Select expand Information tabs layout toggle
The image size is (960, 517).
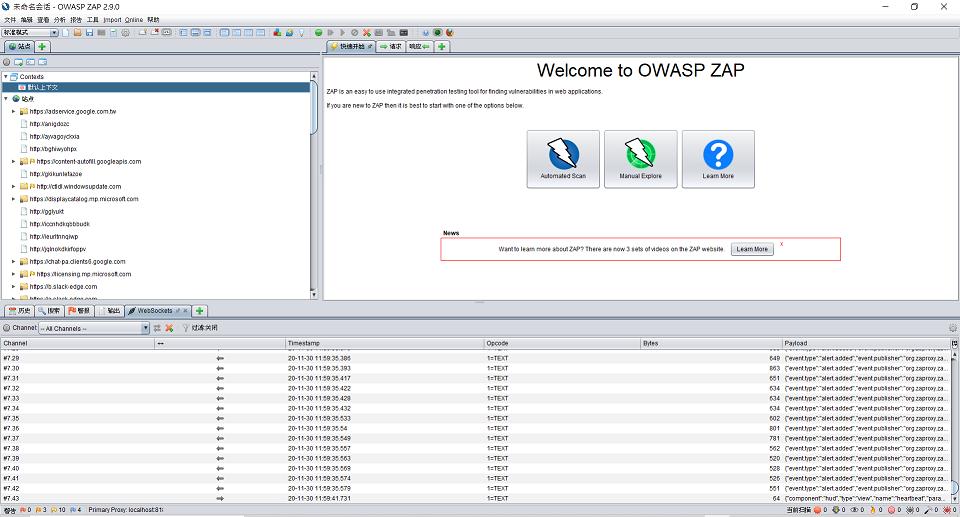(195, 32)
